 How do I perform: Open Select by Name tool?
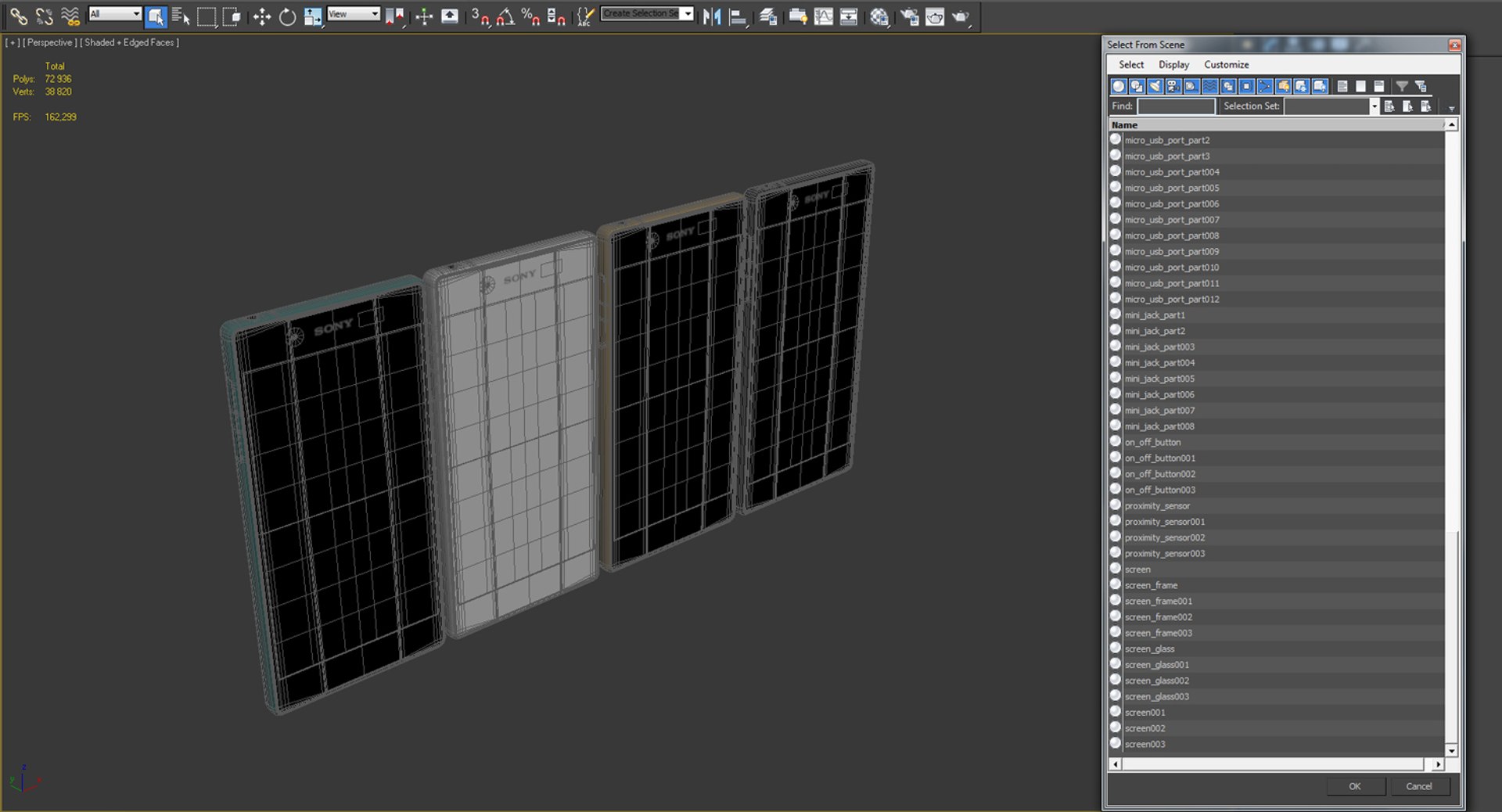click(181, 16)
